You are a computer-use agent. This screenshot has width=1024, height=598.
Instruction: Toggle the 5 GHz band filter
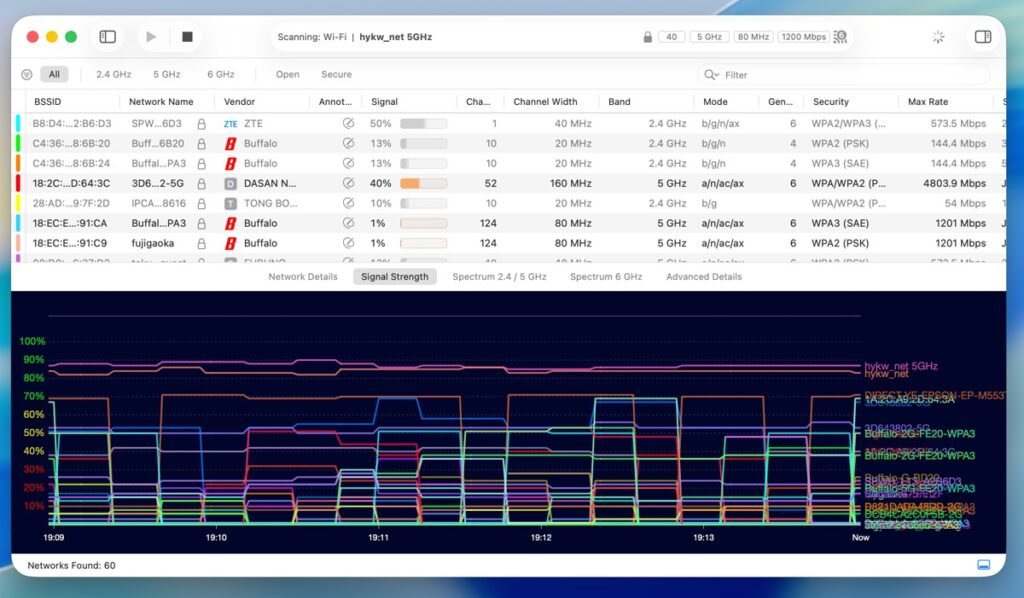(166, 74)
